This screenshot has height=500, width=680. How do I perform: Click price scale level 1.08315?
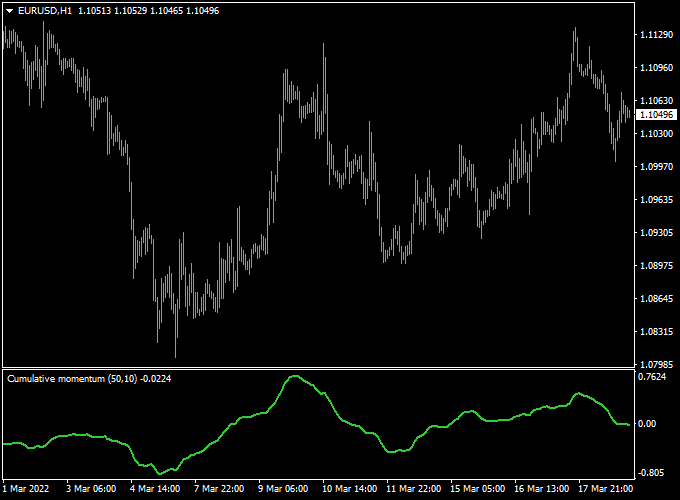tap(657, 332)
